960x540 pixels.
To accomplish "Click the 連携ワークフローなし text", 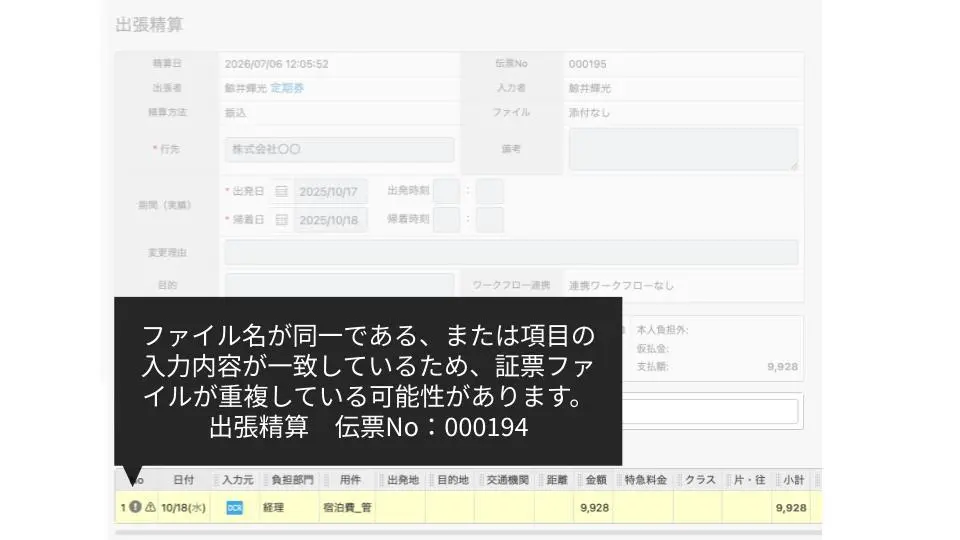I will [621, 285].
